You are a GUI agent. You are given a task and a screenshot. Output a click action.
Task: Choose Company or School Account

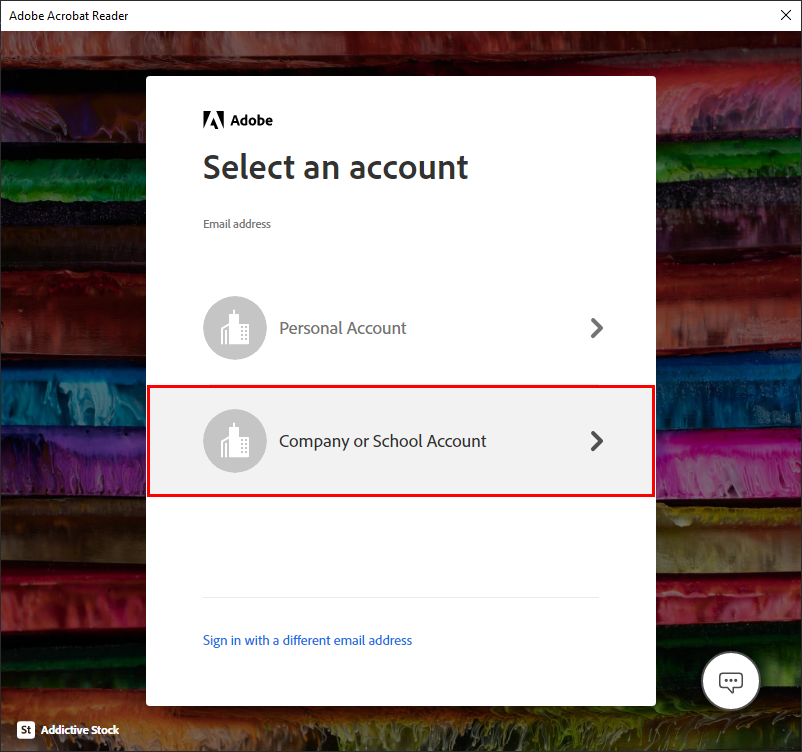point(401,441)
